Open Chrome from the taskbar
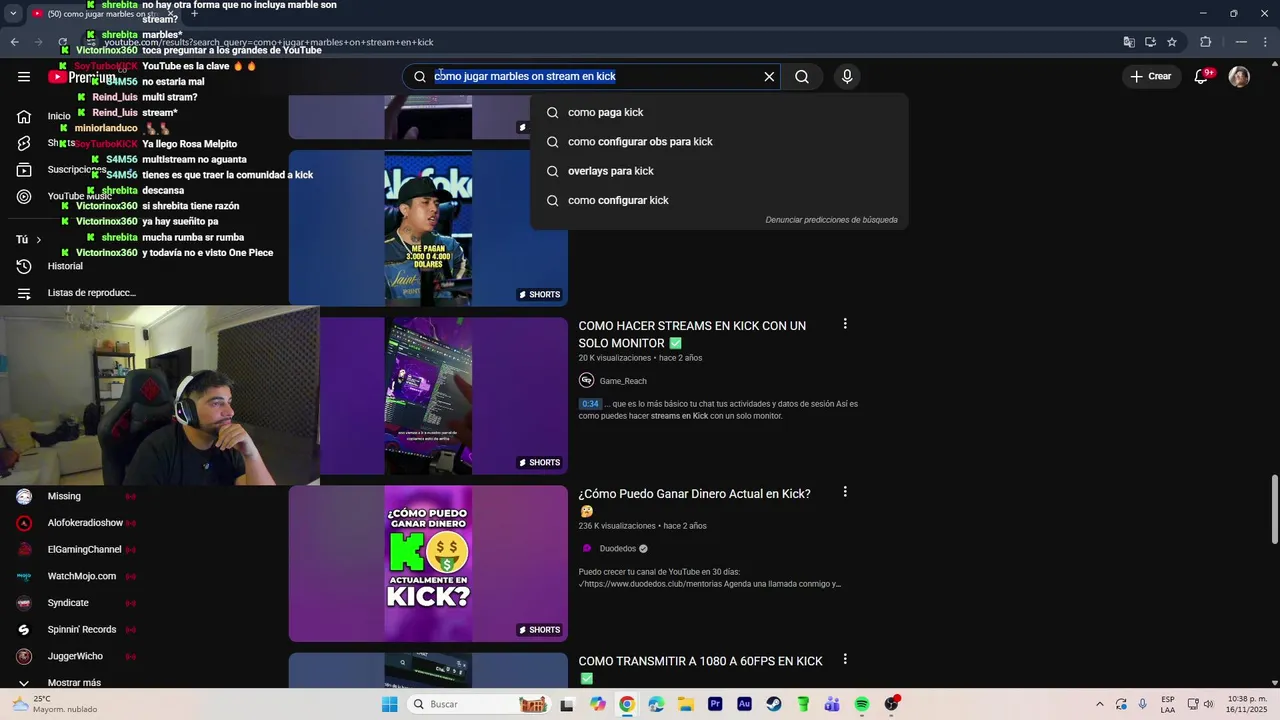 pos(627,704)
